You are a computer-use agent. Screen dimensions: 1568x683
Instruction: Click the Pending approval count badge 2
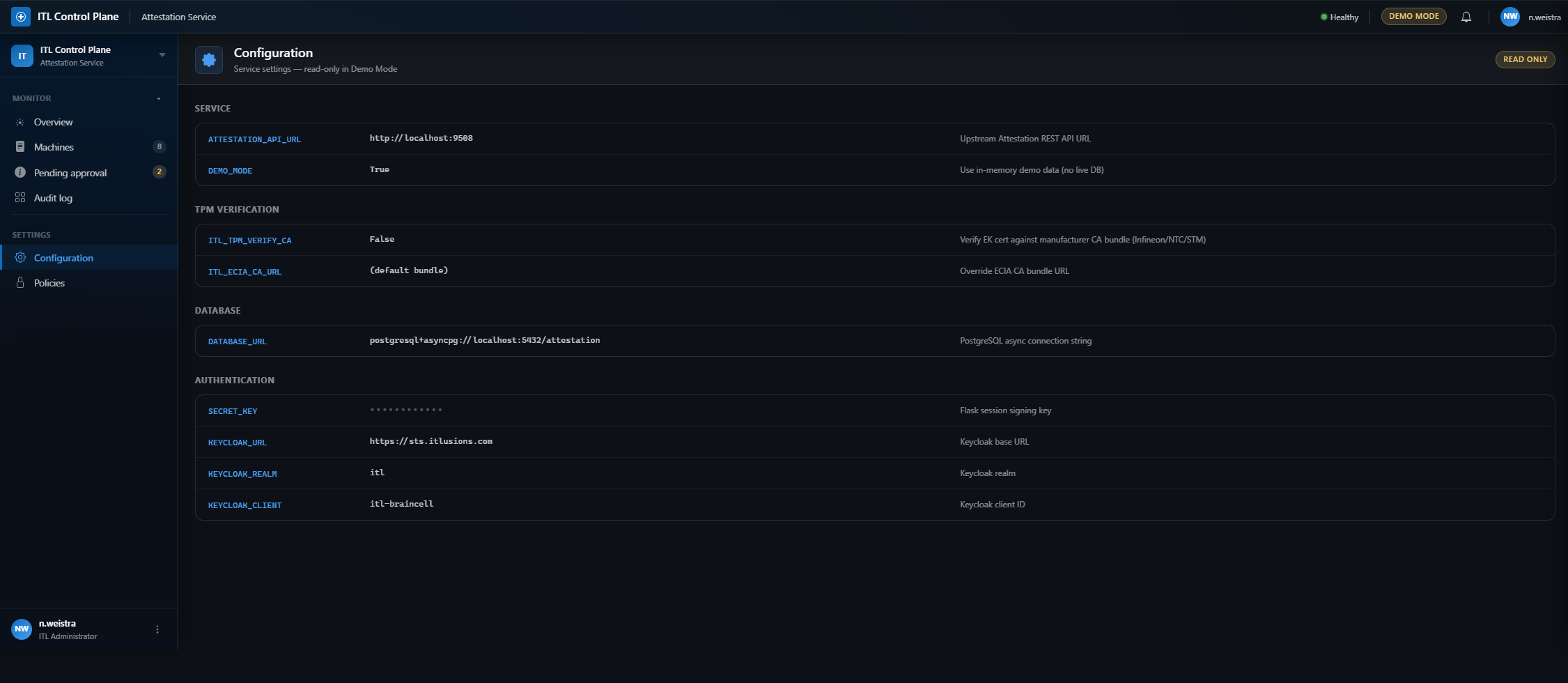[160, 172]
